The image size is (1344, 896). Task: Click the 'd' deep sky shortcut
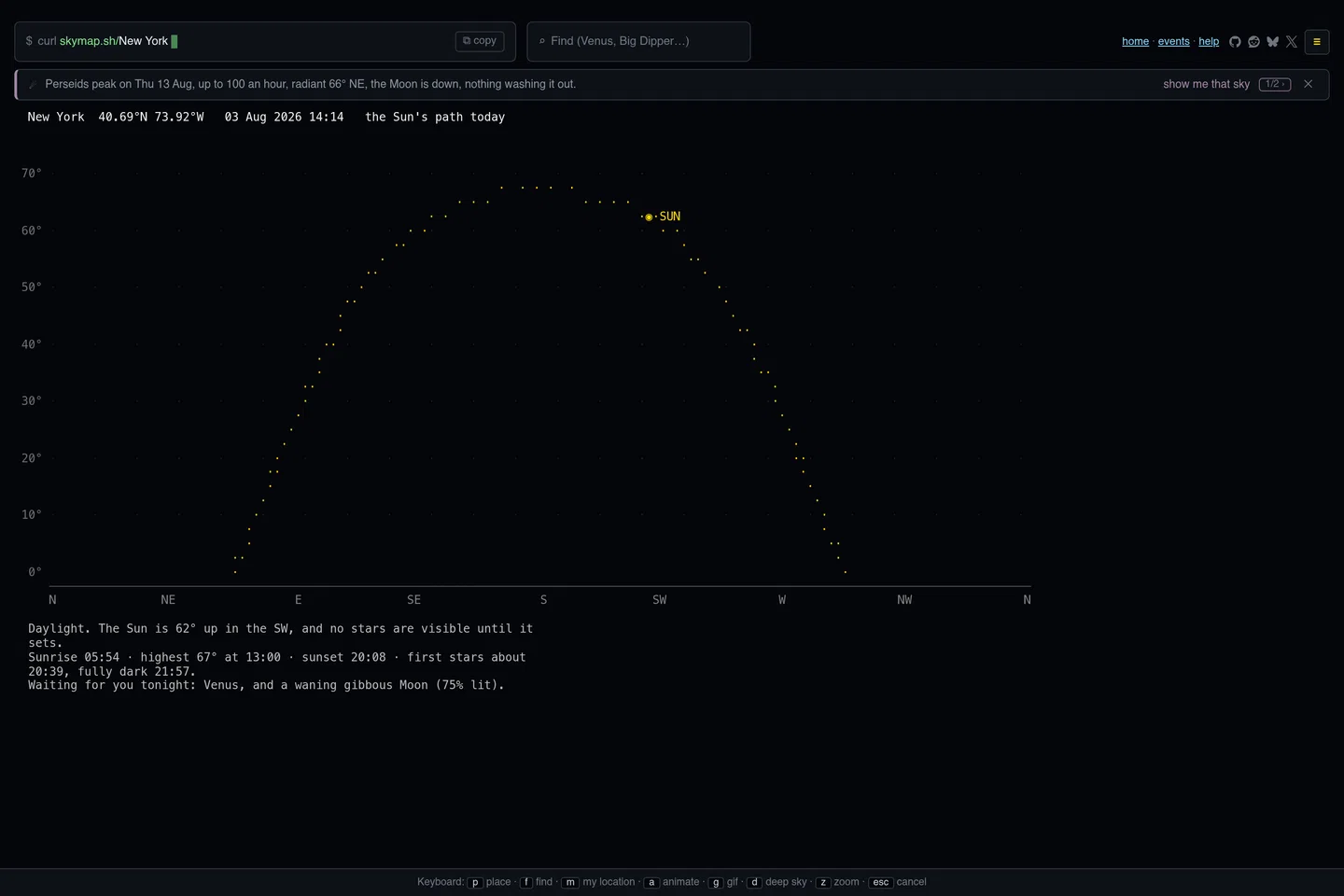(x=754, y=882)
